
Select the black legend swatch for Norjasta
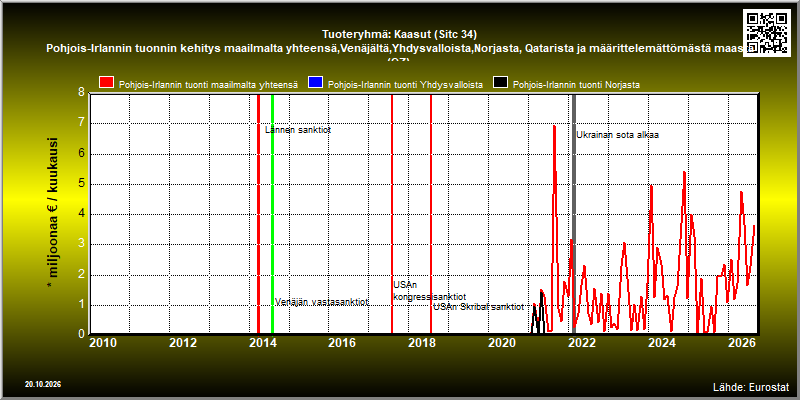tap(501, 83)
